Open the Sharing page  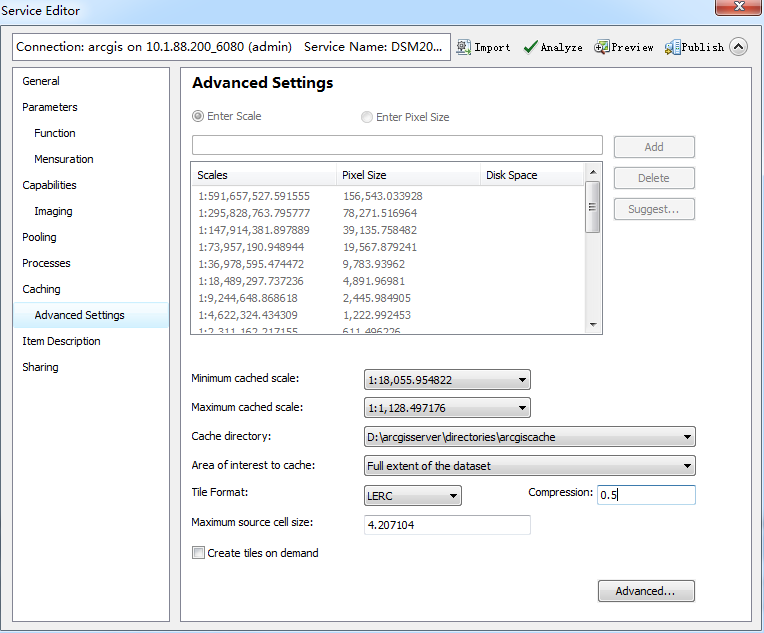pos(40,367)
